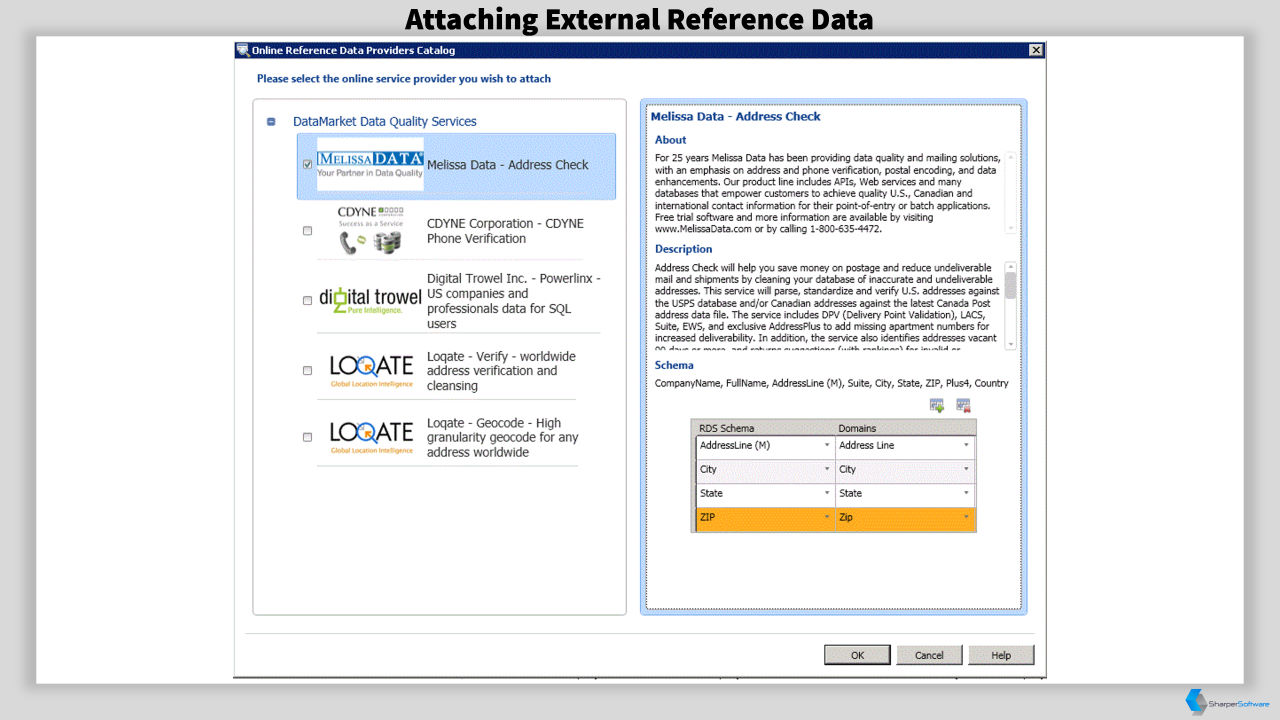Screen dimensions: 1280x720
Task: Open the City Domains dropdown
Action: coord(966,469)
